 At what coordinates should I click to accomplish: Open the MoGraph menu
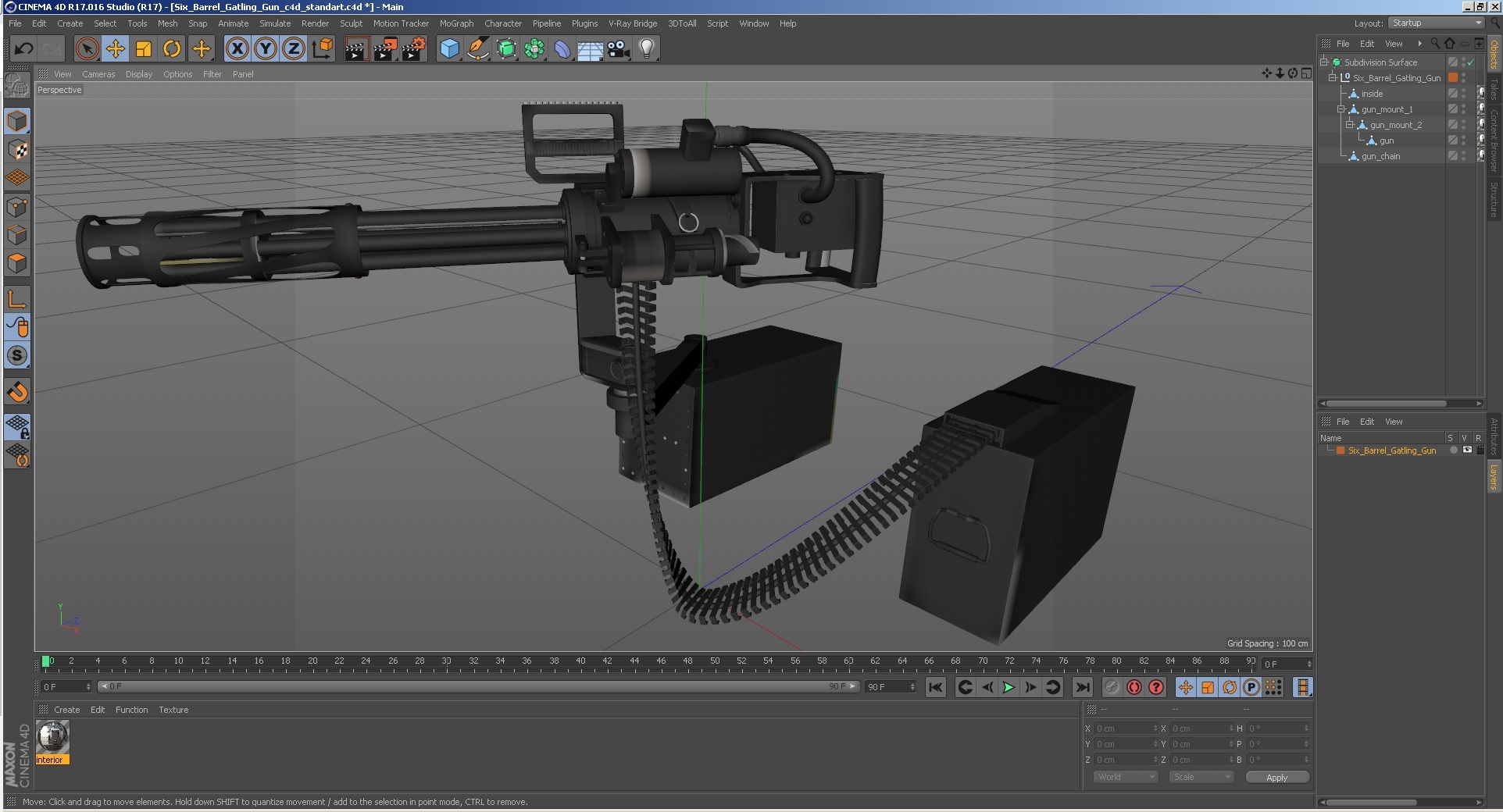[456, 23]
